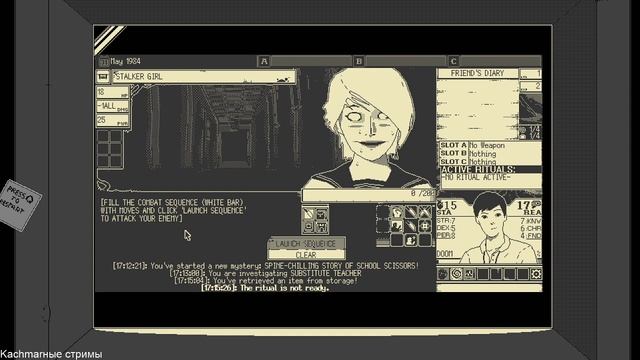
Task: Open the Friend's Diary header
Action: pos(478,73)
